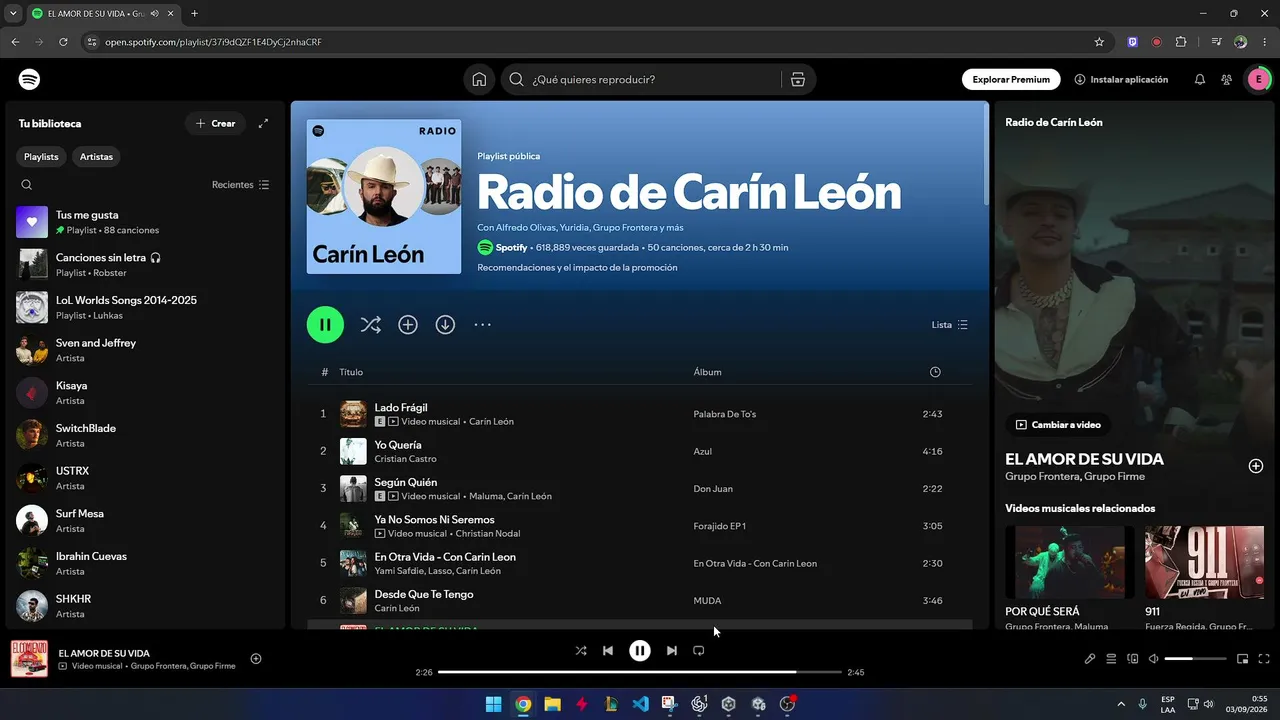The width and height of the screenshot is (1280, 720).
Task: Open the miniplayer
Action: point(1243,659)
